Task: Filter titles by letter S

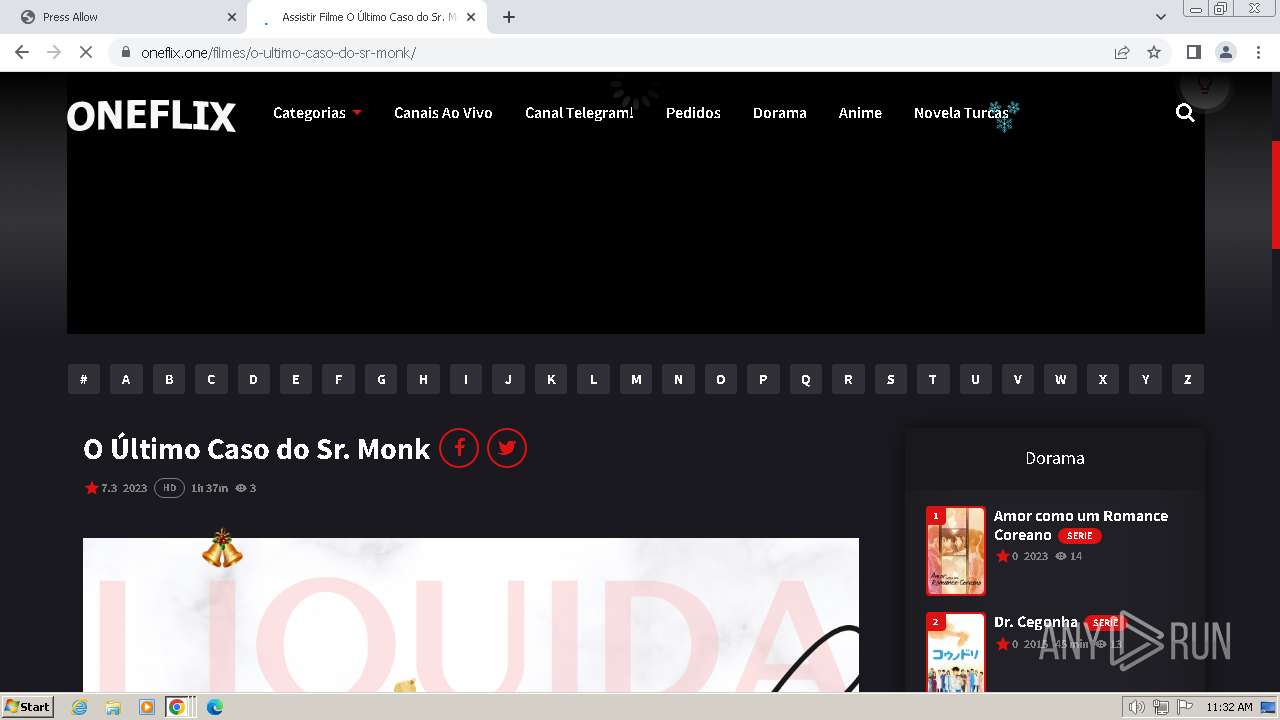Action: [890, 379]
